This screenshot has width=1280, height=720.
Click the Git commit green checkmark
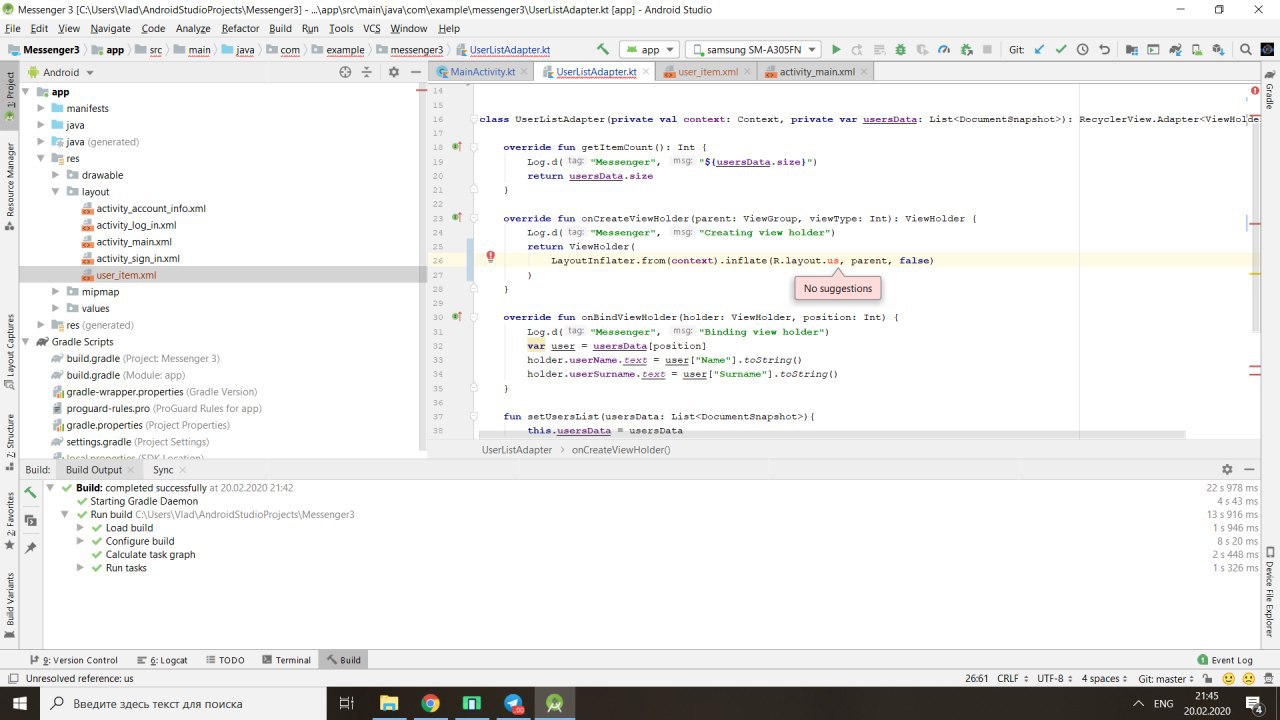[1061, 49]
